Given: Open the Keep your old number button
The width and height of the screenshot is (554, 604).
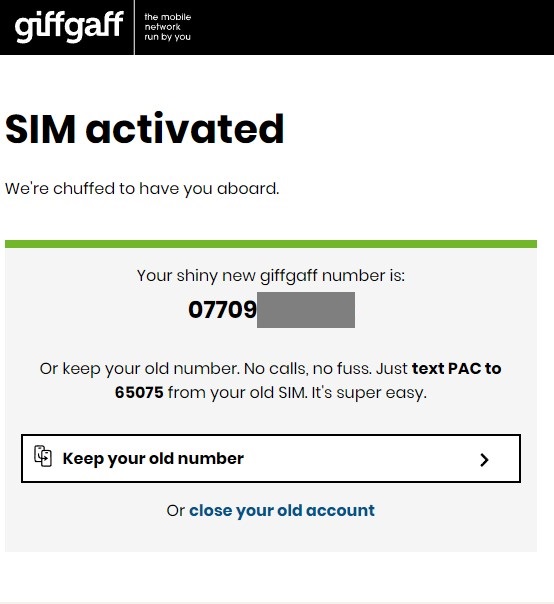Looking at the screenshot, I should click(x=271, y=458).
